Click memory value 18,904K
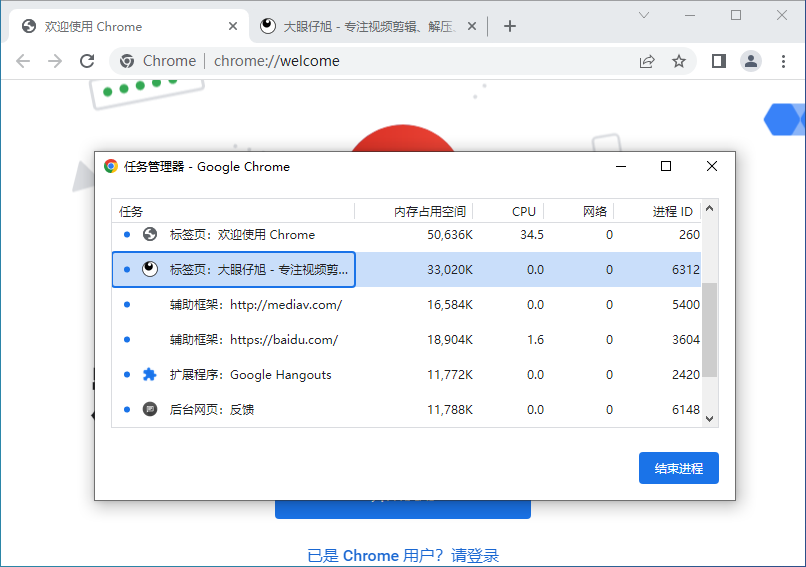Viewport: 806px width, 567px height. click(x=450, y=340)
